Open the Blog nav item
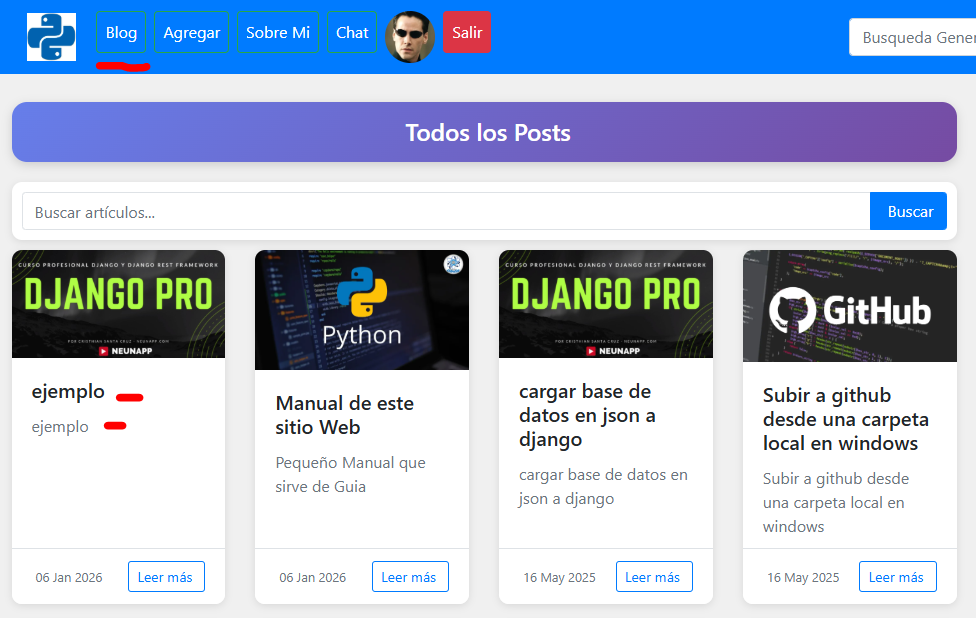This screenshot has height=618, width=976. (121, 33)
